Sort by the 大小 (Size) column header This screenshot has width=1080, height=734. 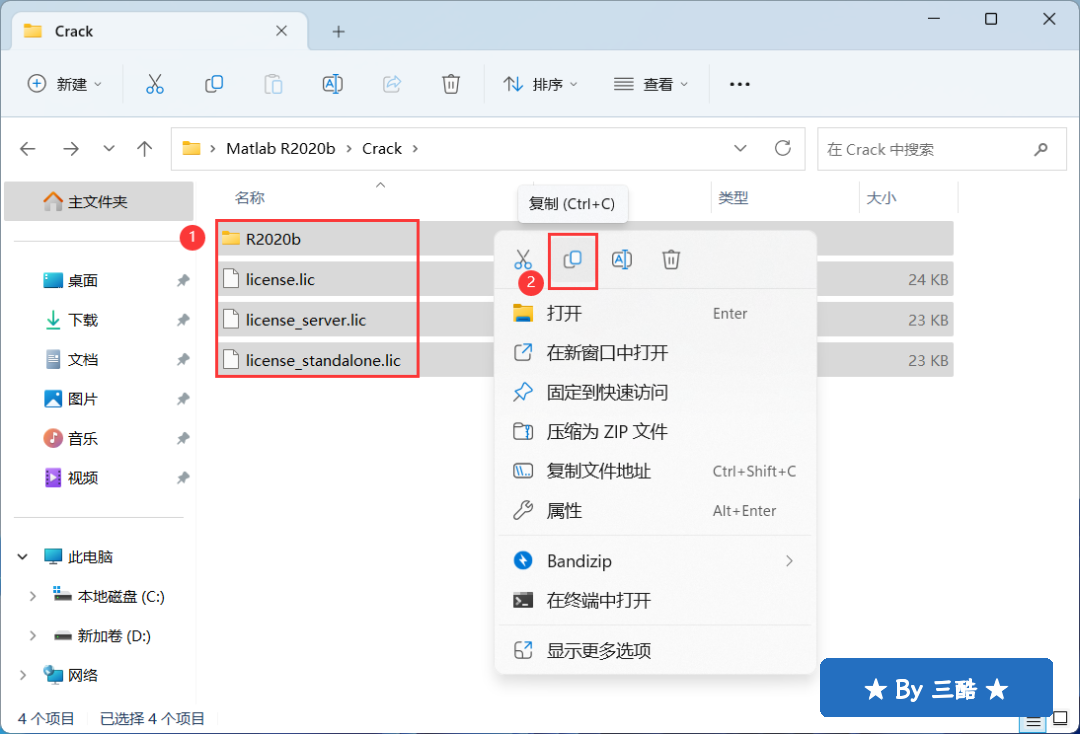(x=881, y=198)
